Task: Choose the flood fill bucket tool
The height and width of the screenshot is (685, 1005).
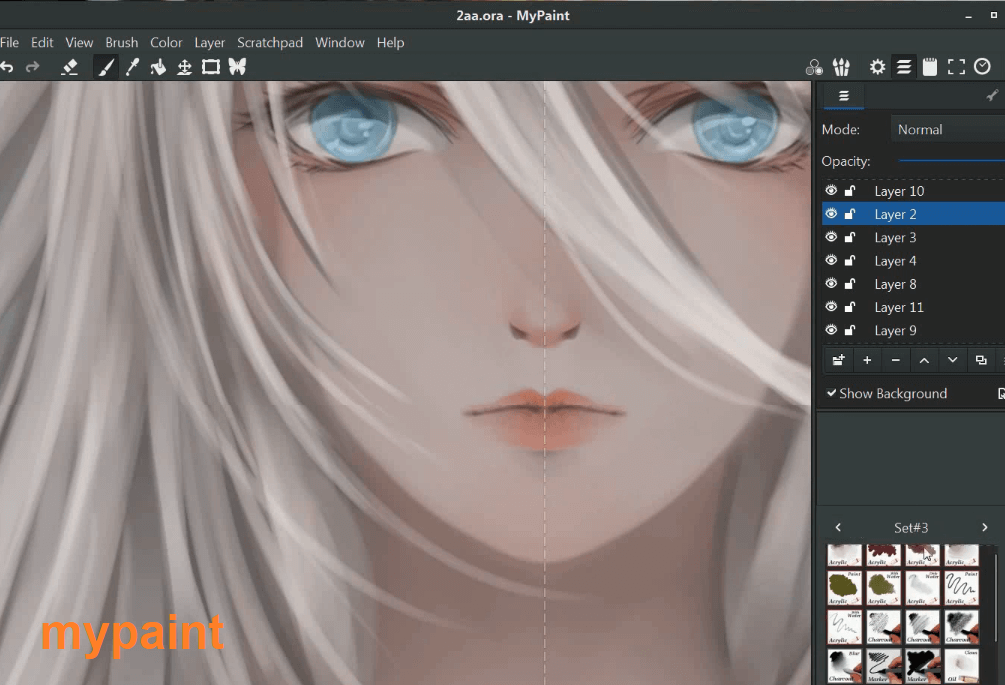Action: click(x=158, y=67)
